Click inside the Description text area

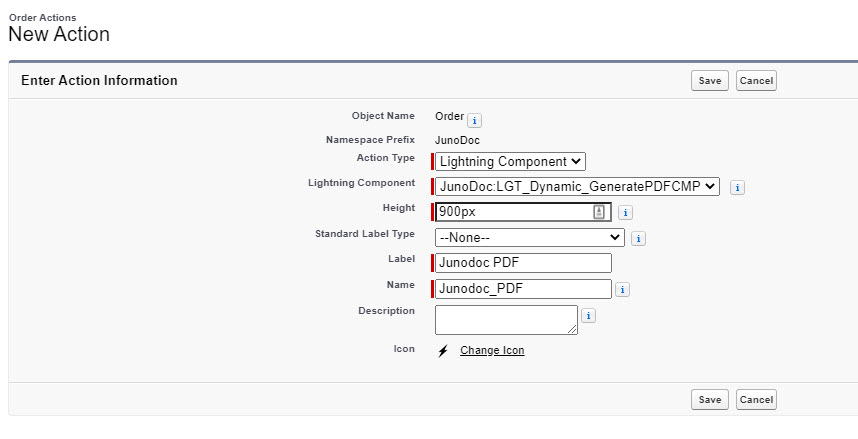click(x=506, y=320)
